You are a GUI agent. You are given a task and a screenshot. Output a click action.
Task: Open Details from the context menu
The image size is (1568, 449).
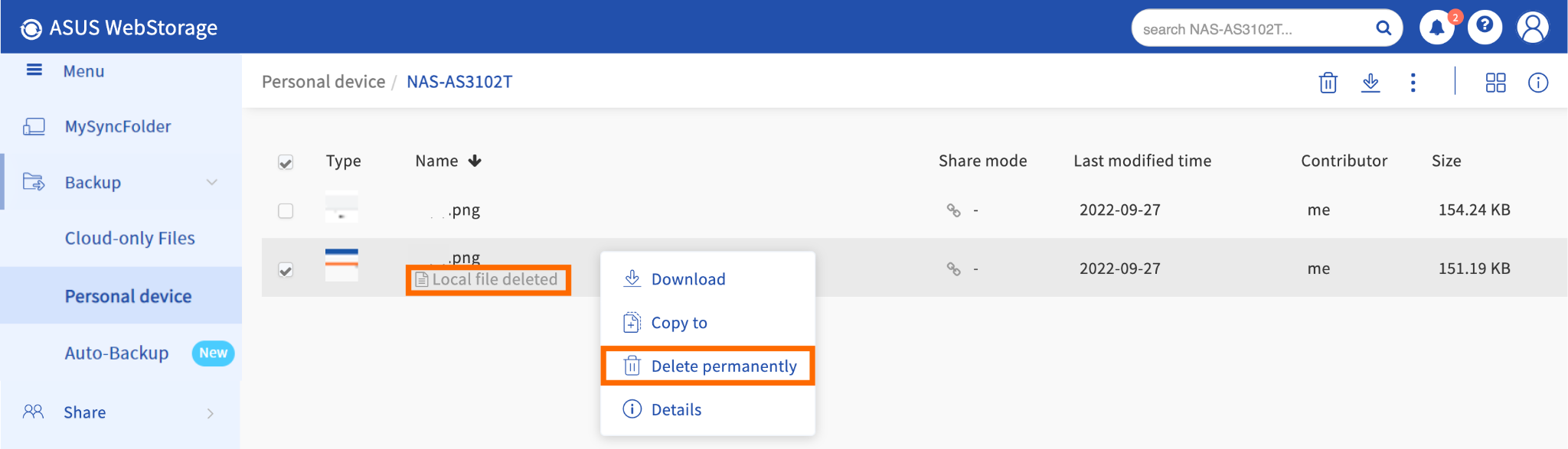707,410
